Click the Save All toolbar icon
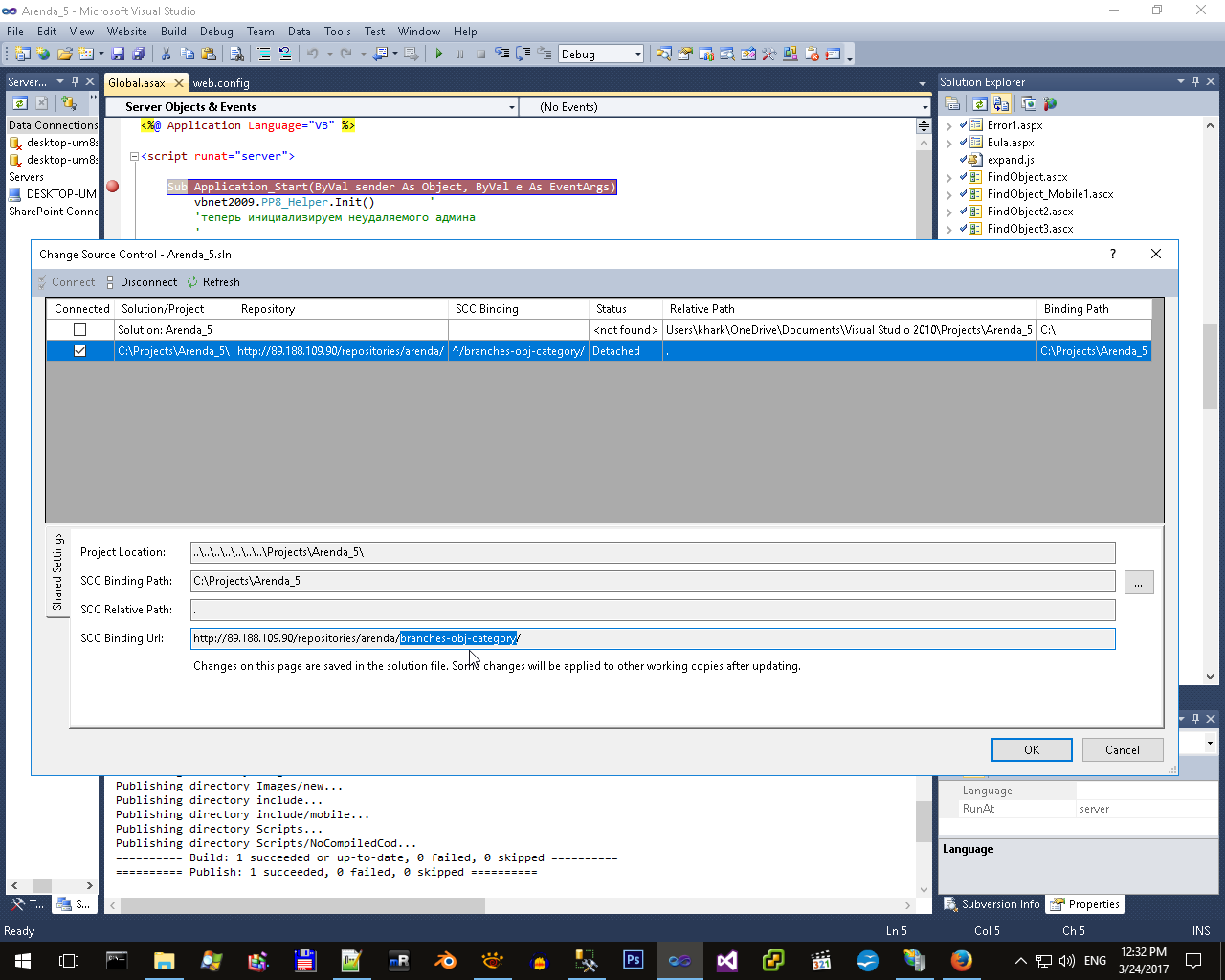The height and width of the screenshot is (980, 1225). pos(139,55)
